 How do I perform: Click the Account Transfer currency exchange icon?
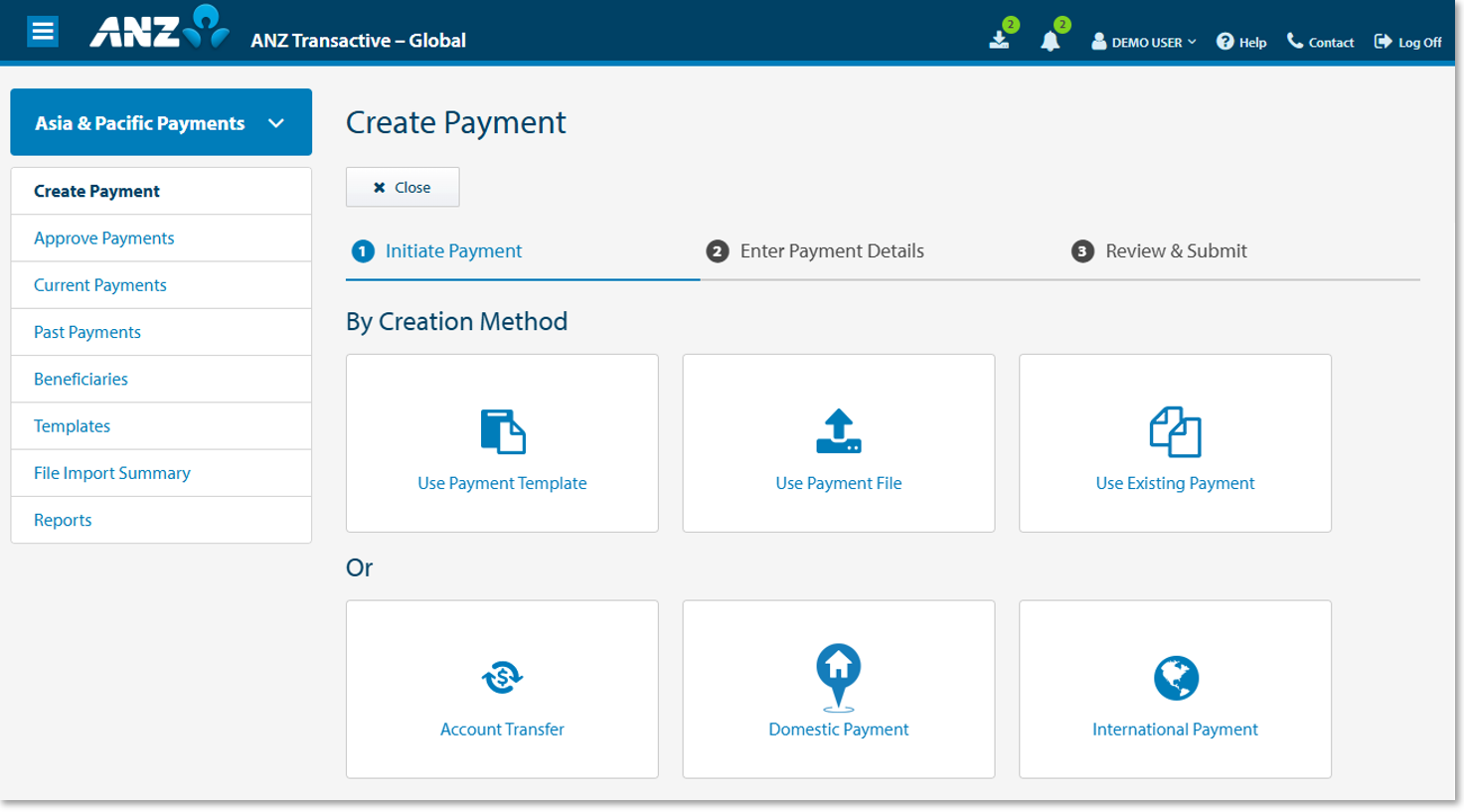502,677
